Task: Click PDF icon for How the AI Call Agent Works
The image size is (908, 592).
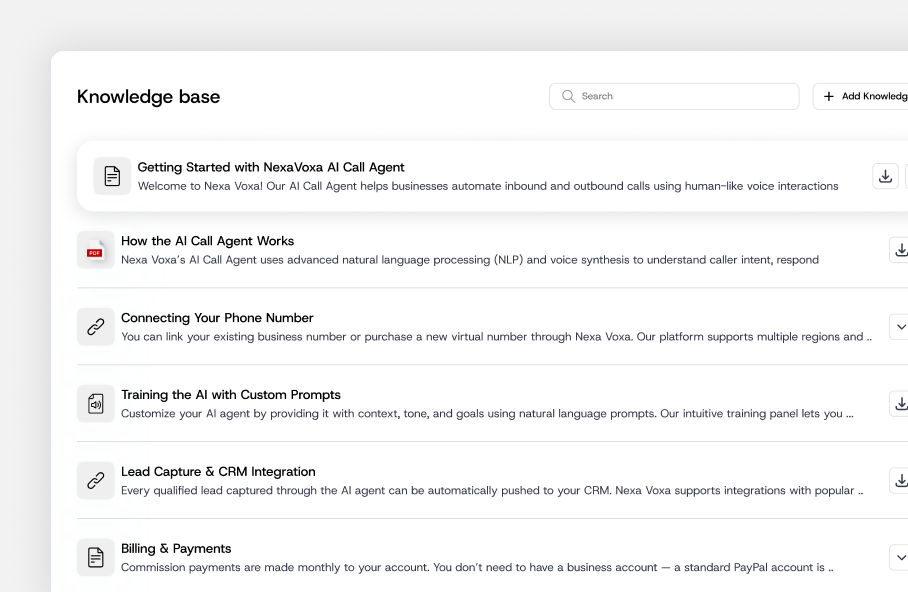Action: 96,250
